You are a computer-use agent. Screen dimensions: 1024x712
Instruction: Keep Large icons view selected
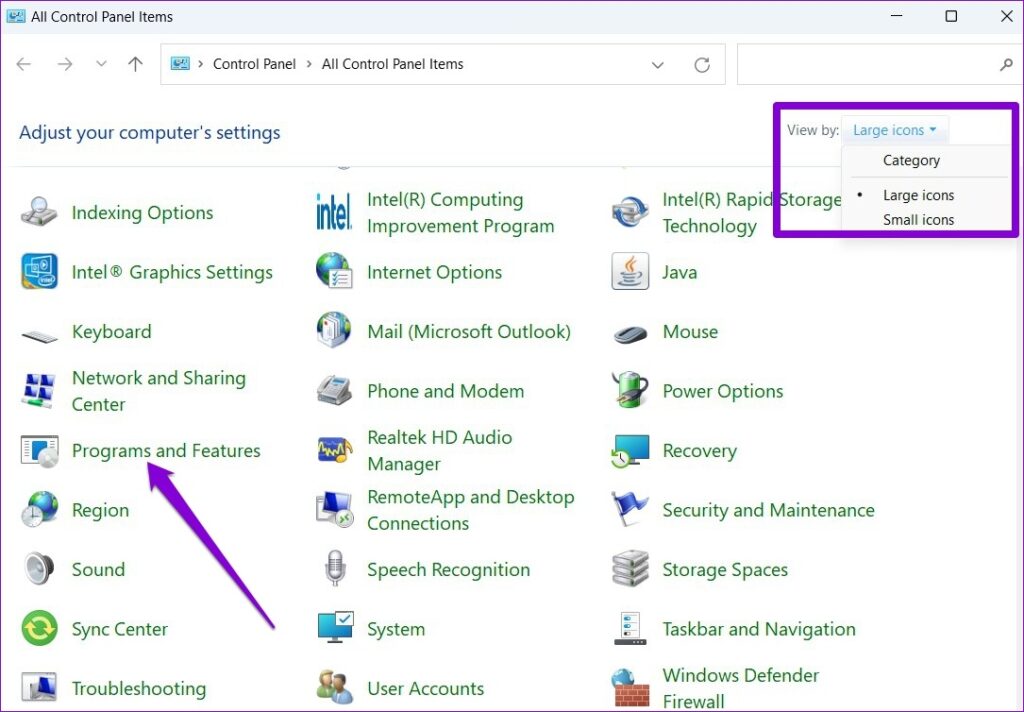coord(919,194)
